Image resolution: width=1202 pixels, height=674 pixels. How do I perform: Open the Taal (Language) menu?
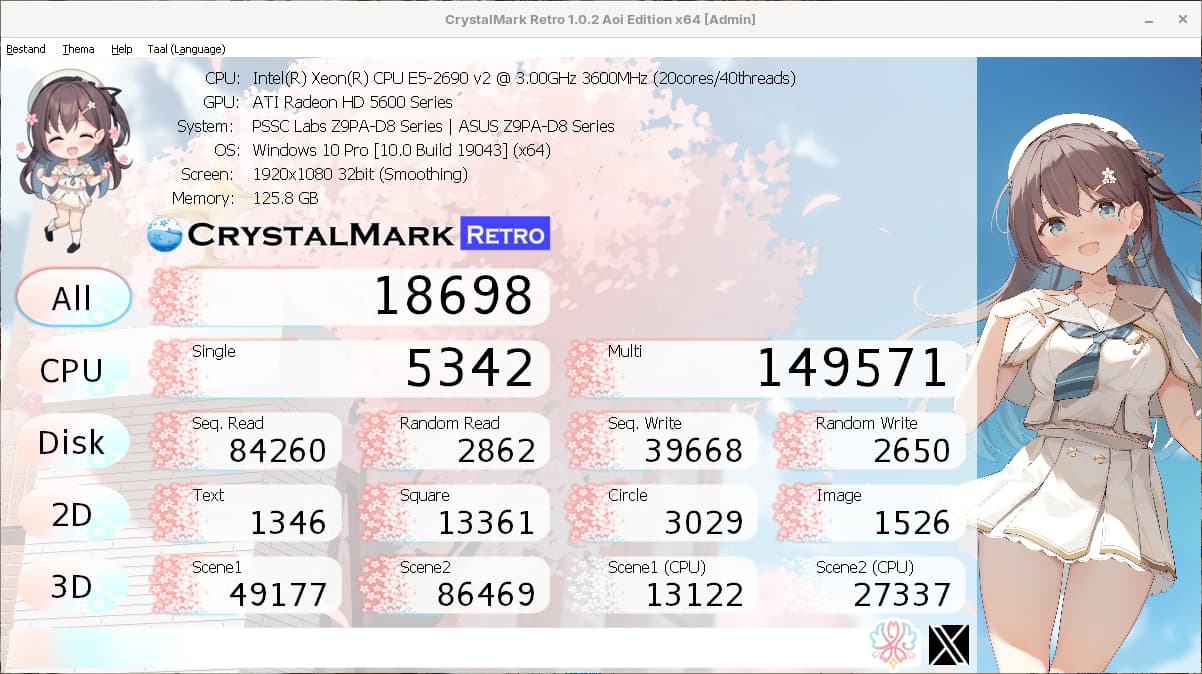pos(186,49)
